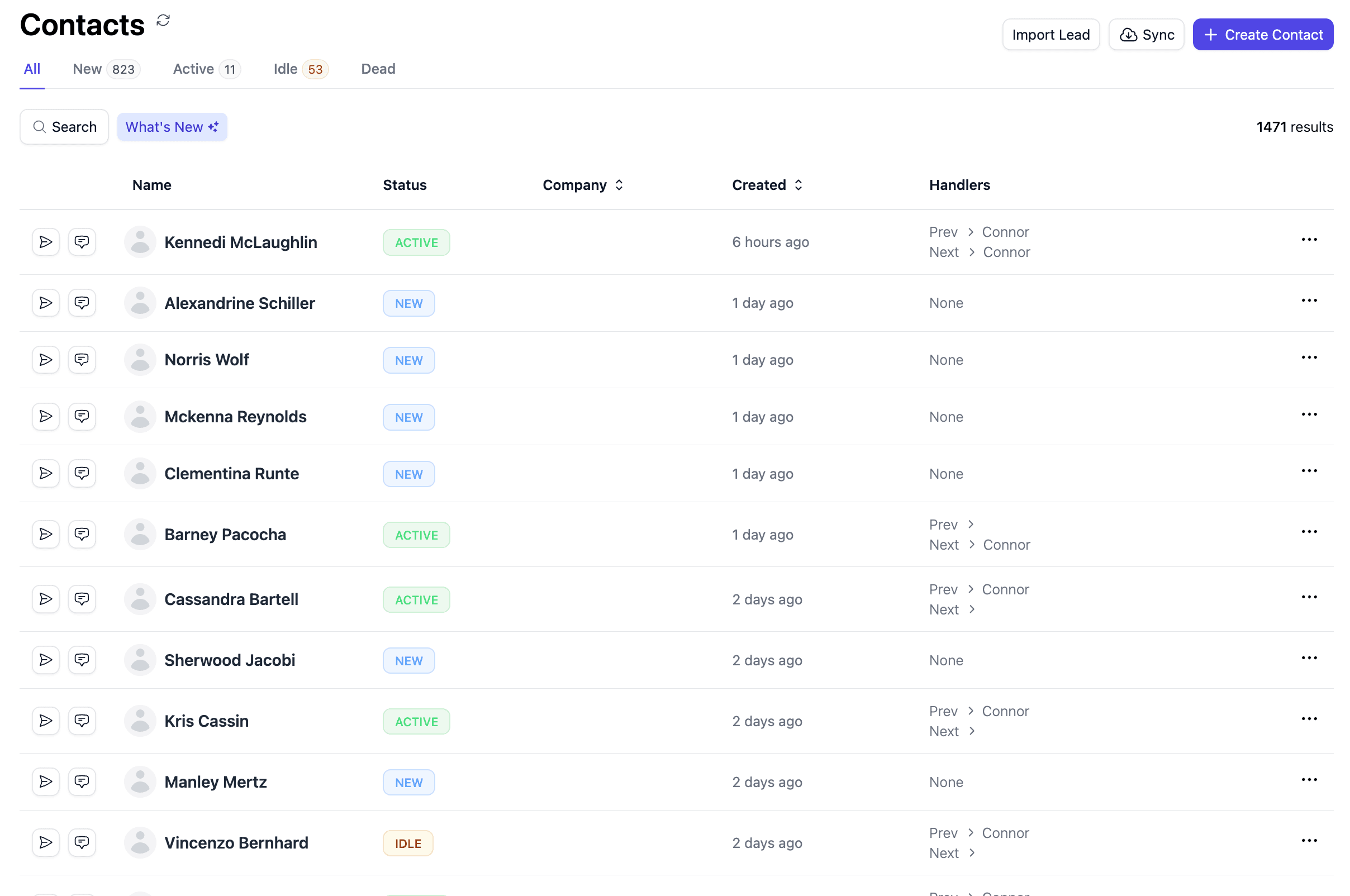This screenshot has width=1350, height=896.
Task: Open message icon for Alexandrine Schiller
Action: pyautogui.click(x=82, y=303)
